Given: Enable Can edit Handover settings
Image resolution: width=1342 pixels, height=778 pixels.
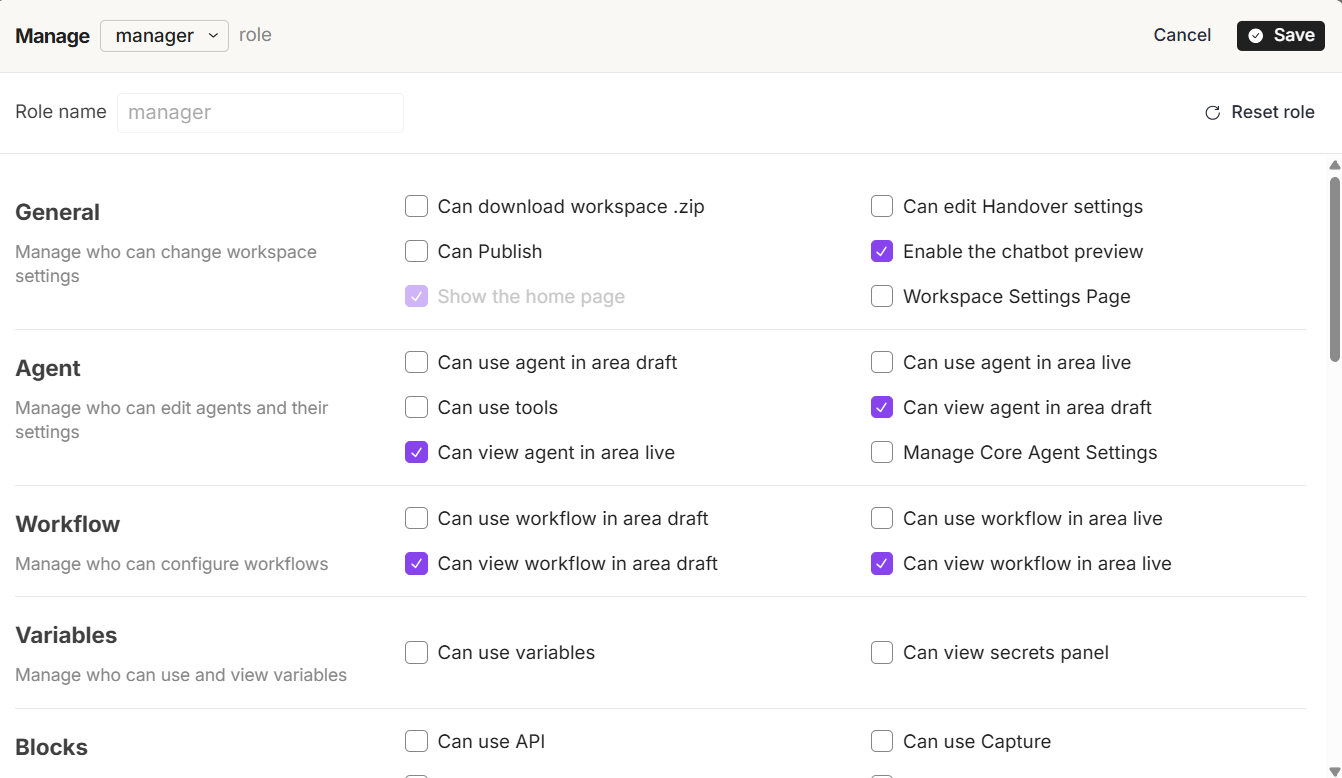Looking at the screenshot, I should pos(881,207).
